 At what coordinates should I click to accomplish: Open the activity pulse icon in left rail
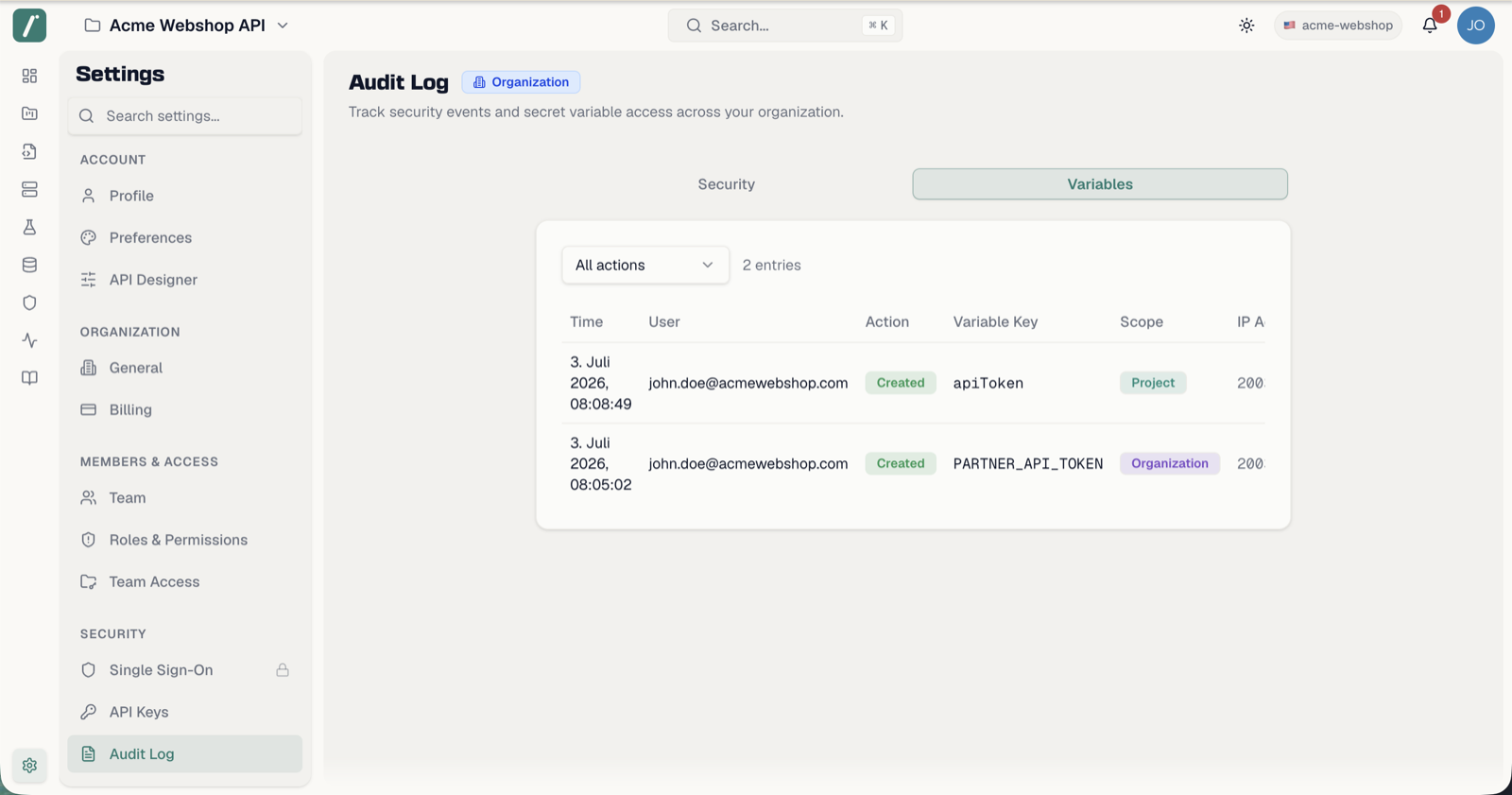coord(29,340)
